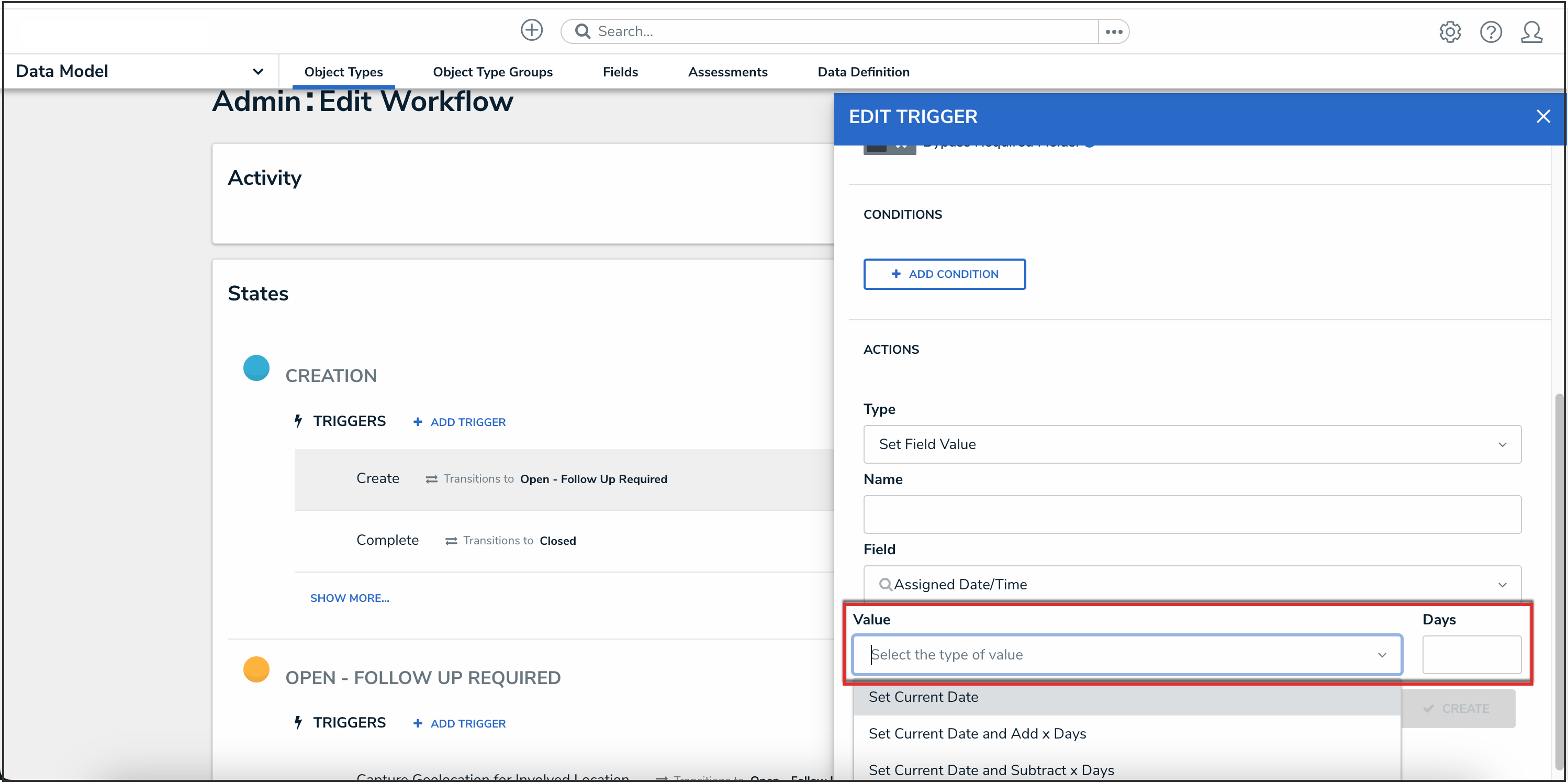Image resolution: width=1568 pixels, height=783 pixels.
Task: Open the user profile icon
Action: click(x=1531, y=31)
